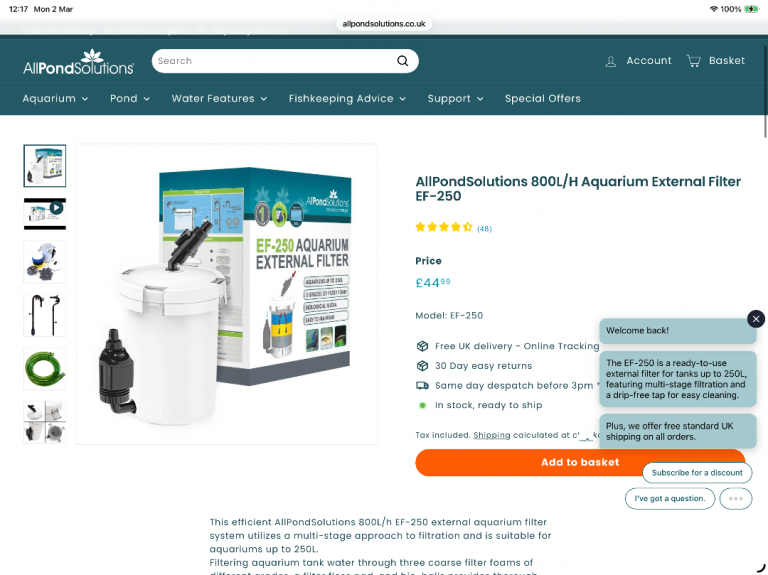Add the filter to basket
Viewport: 768px width, 575px height.
click(580, 462)
